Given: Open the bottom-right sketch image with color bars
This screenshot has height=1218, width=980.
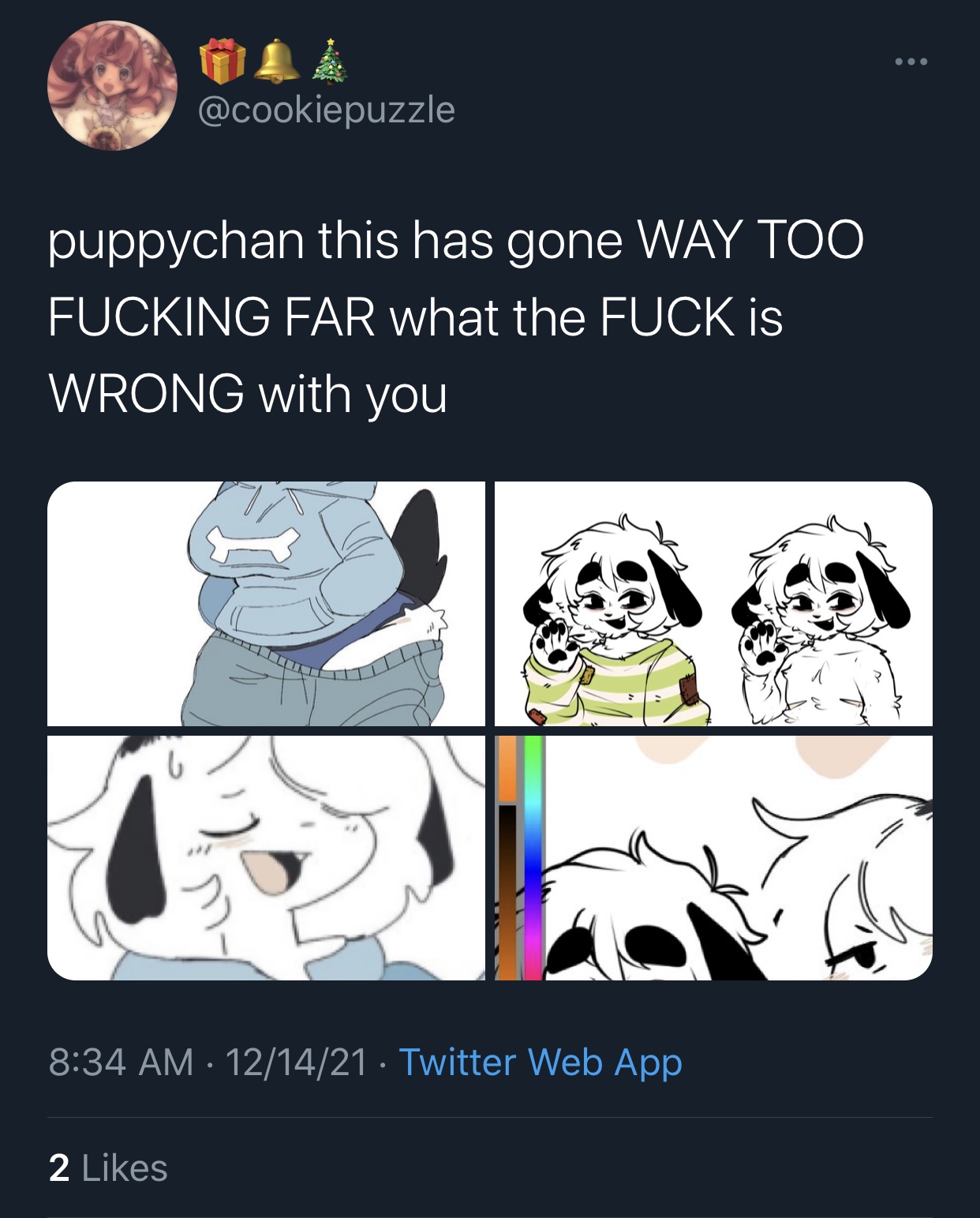Looking at the screenshot, I should pyautogui.click(x=713, y=858).
